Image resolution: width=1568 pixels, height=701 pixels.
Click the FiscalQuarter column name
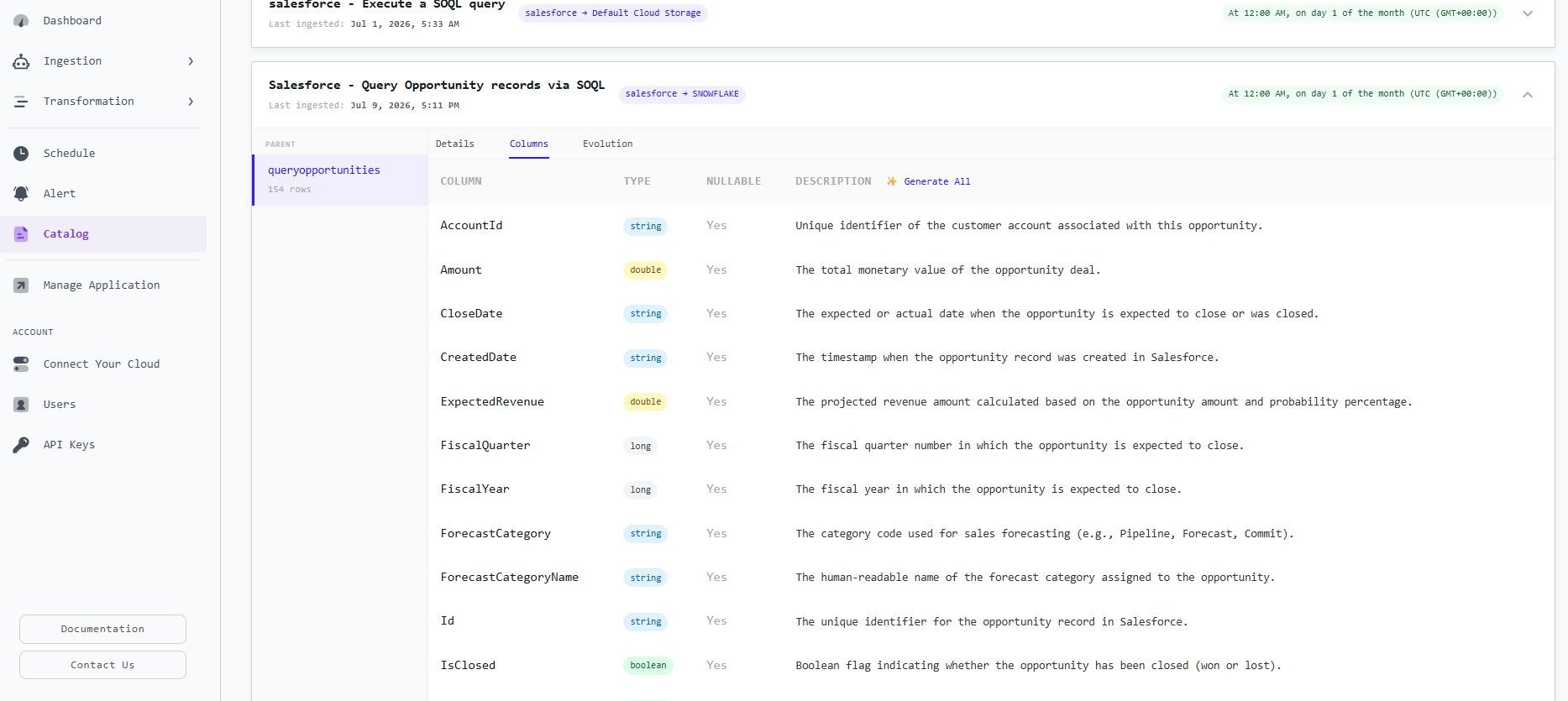click(485, 446)
